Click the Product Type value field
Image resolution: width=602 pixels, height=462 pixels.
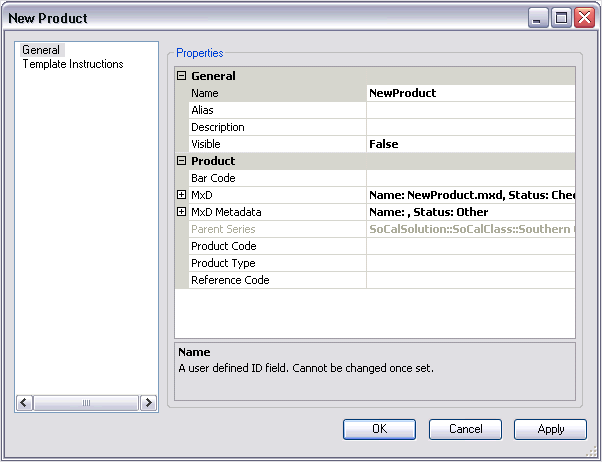pyautogui.click(x=470, y=263)
